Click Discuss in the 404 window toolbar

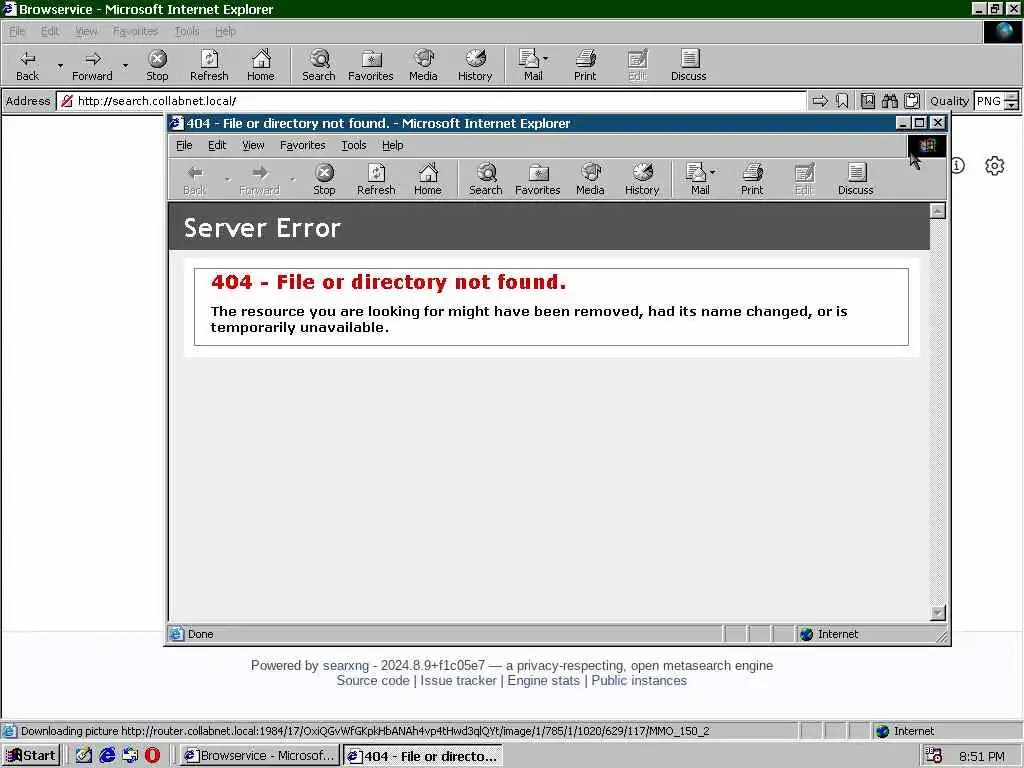point(856,180)
